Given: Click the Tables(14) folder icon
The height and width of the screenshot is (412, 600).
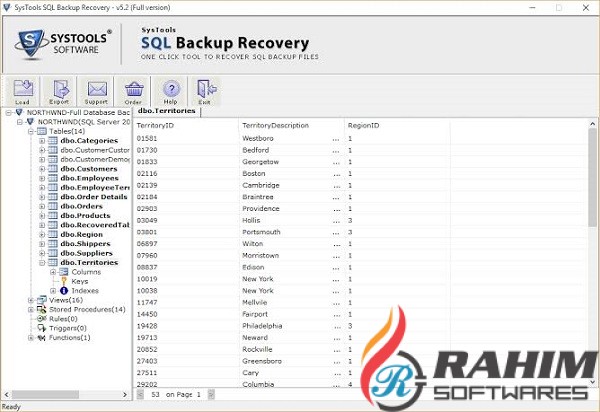Looking at the screenshot, I should coord(42,131).
